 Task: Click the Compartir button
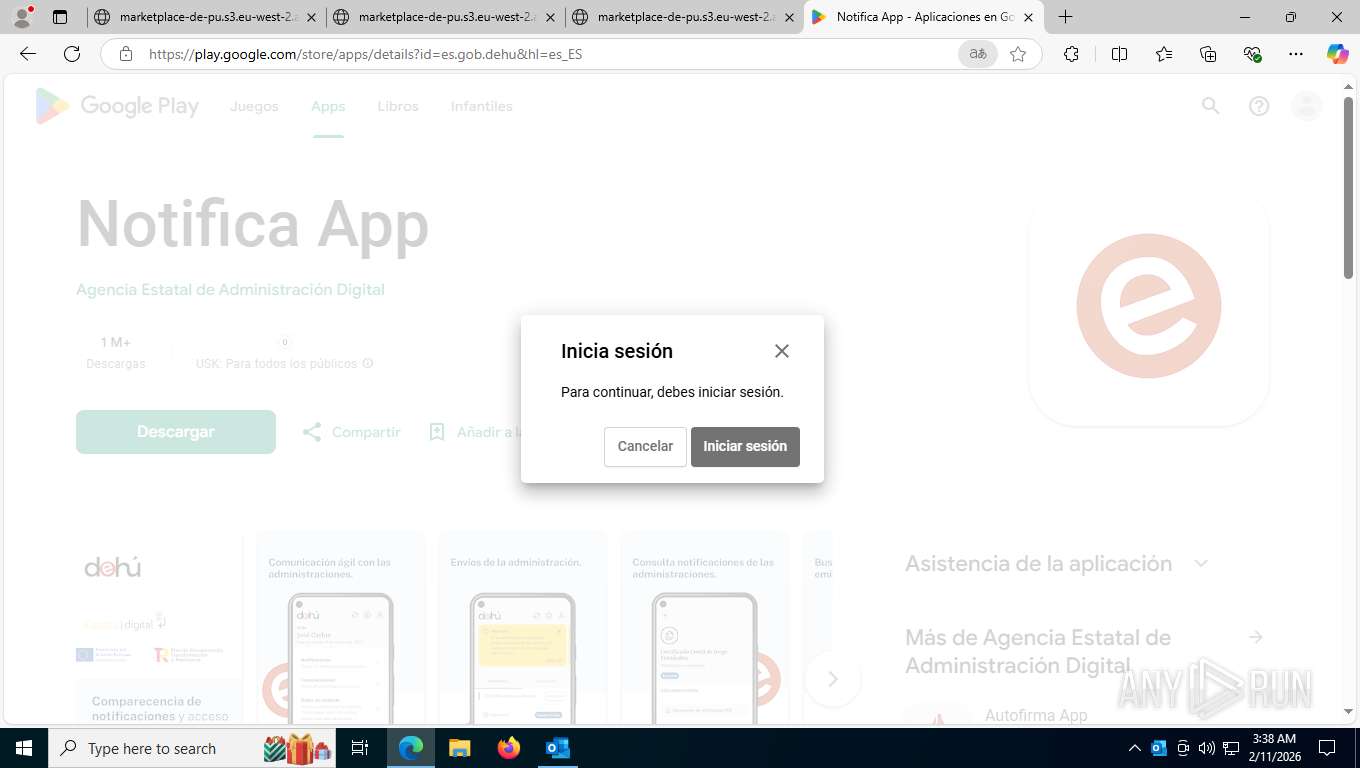pos(351,432)
